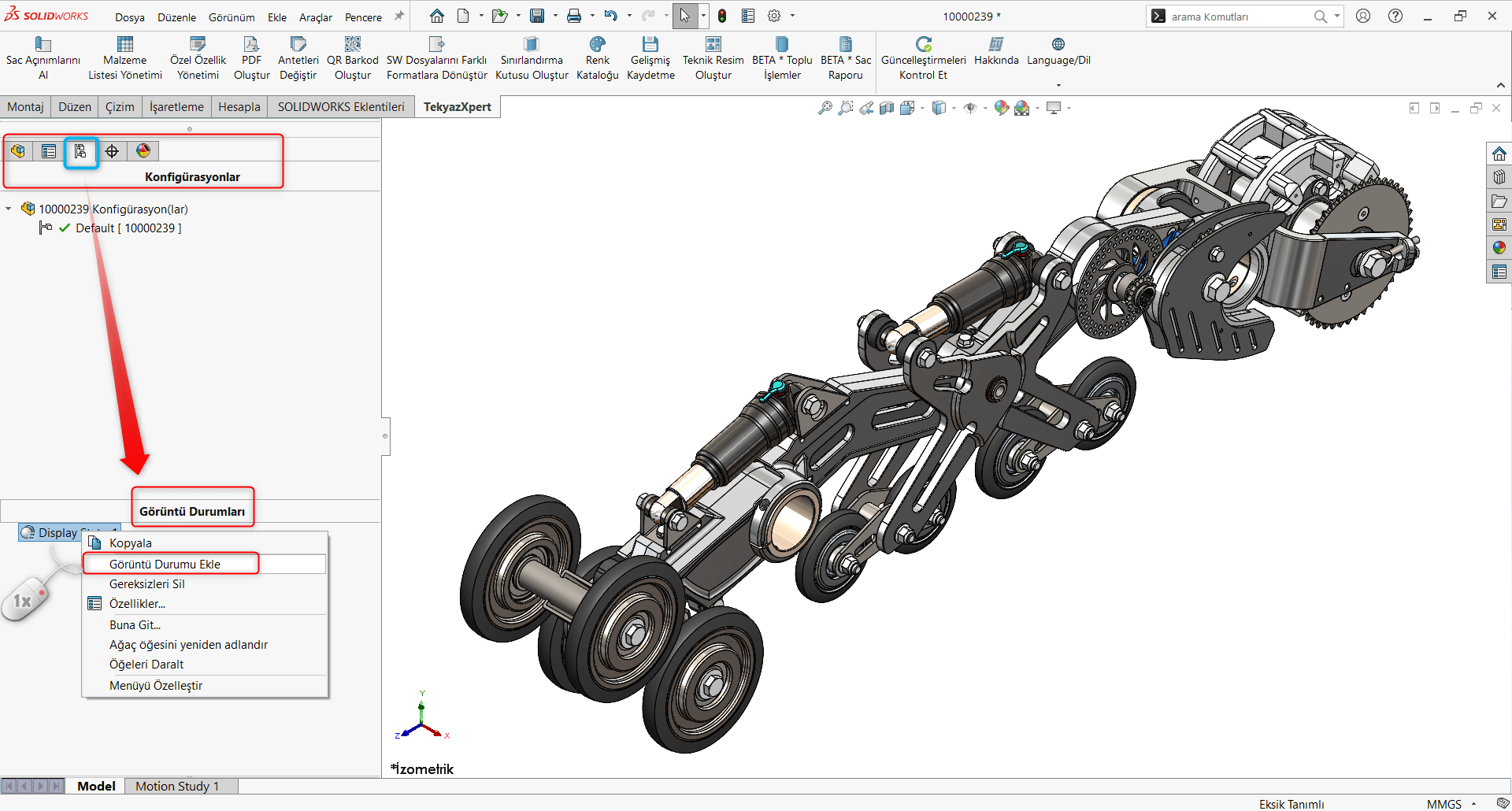
Task: Click the Apply Scene icon
Action: [1022, 108]
